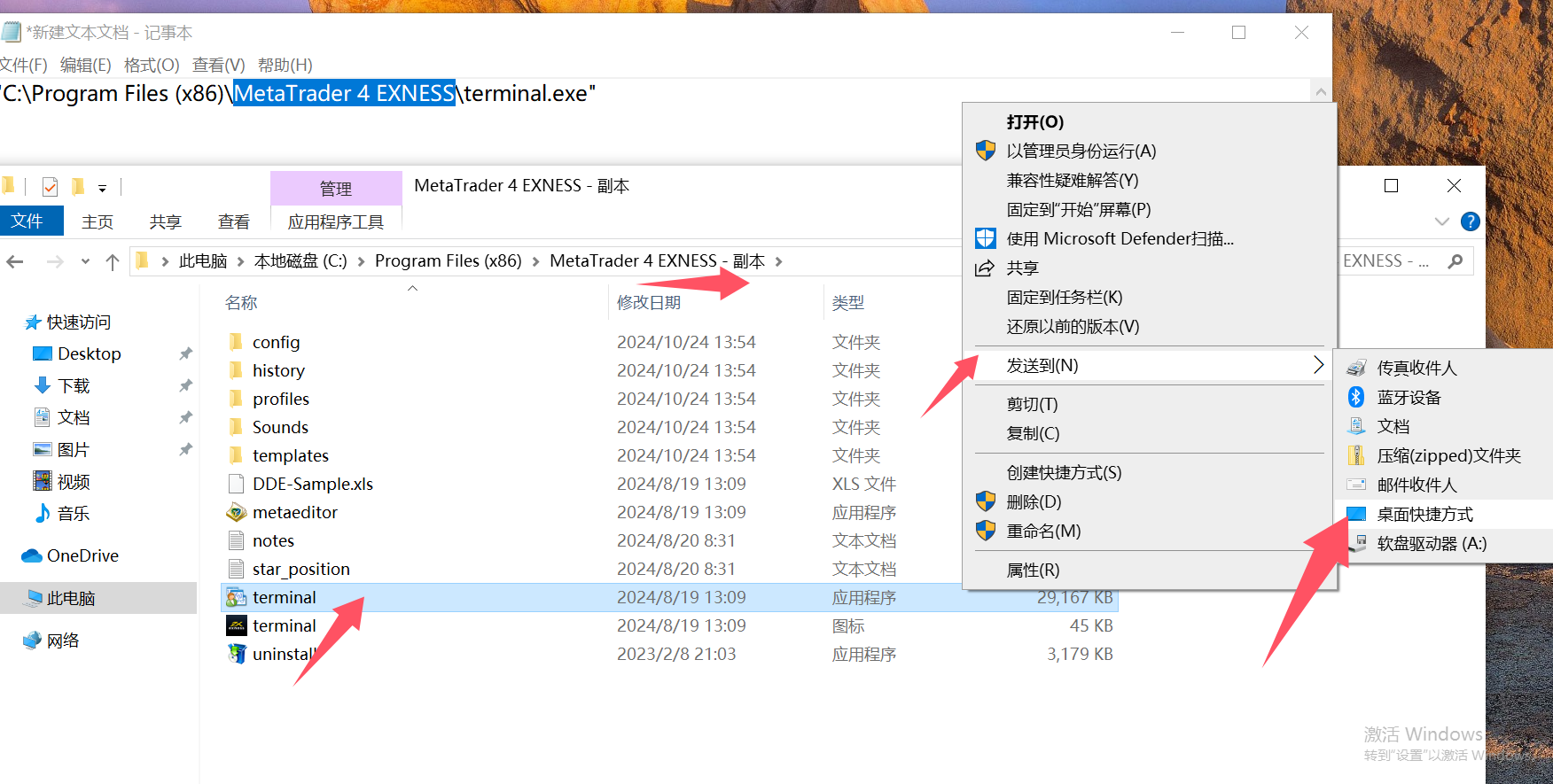Sort files by 类型 column header
Image resolution: width=1553 pixels, height=784 pixels.
848,302
